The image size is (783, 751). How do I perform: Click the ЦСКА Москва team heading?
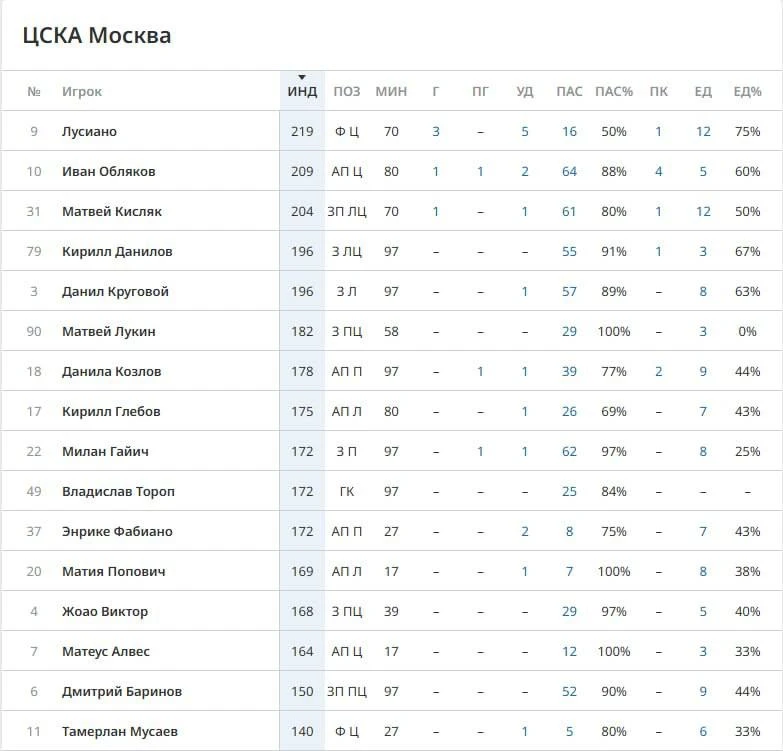tap(97, 35)
